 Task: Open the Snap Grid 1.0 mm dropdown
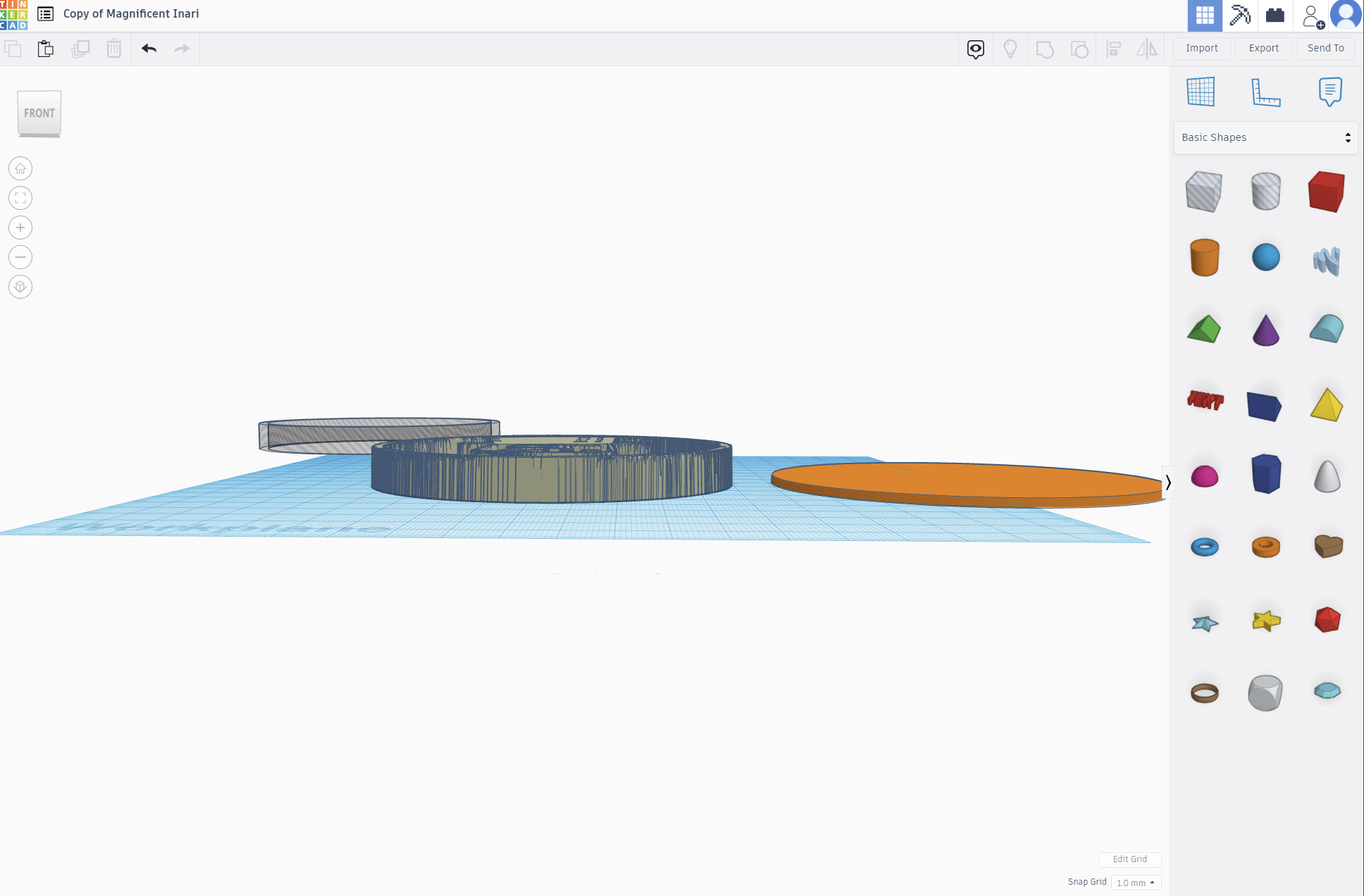tap(1136, 883)
